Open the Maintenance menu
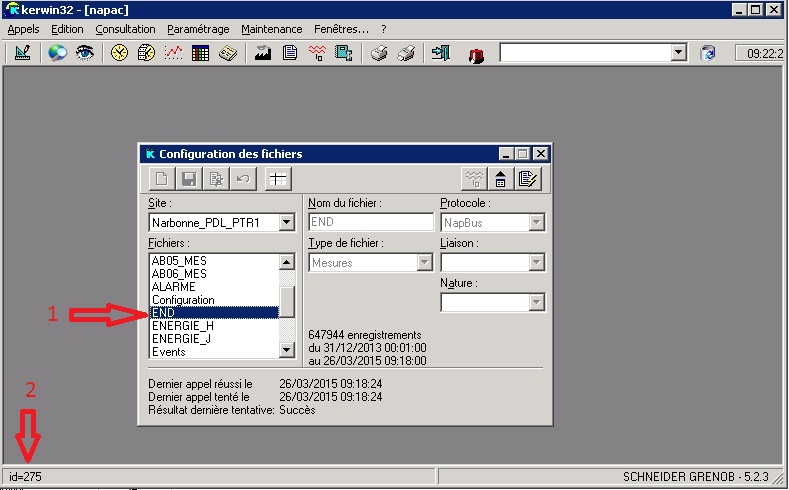Viewport: 789px width, 490px height. point(271,29)
